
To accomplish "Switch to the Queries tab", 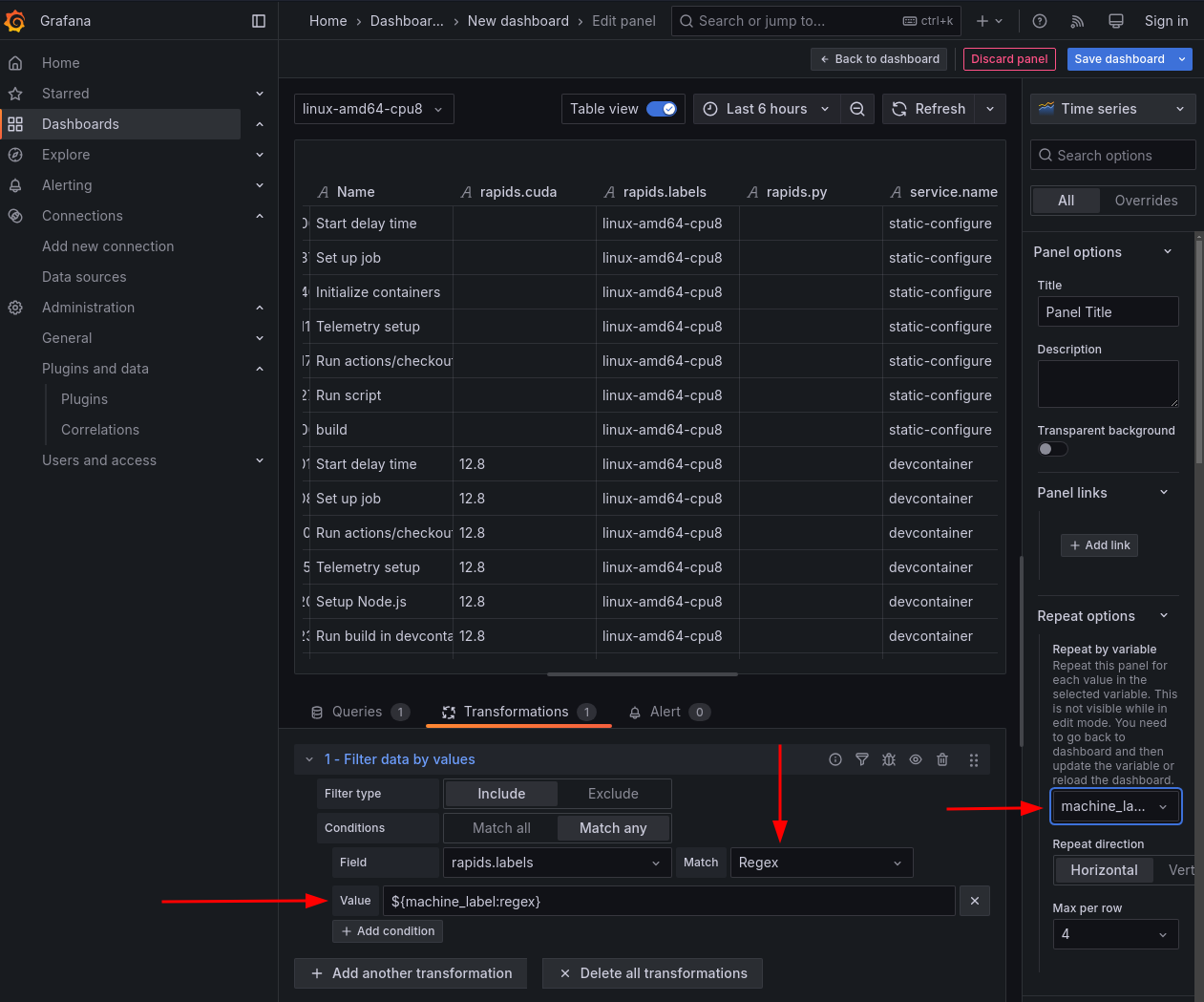I will [358, 712].
